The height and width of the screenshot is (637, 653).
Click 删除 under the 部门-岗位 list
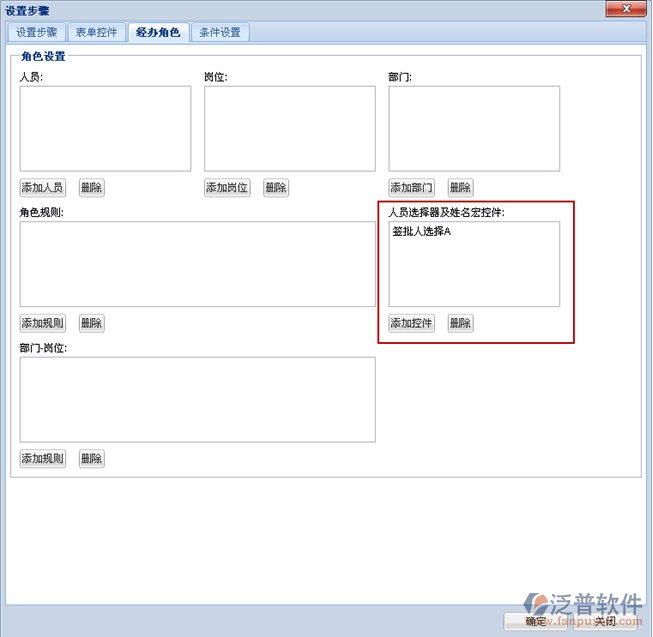click(x=92, y=459)
